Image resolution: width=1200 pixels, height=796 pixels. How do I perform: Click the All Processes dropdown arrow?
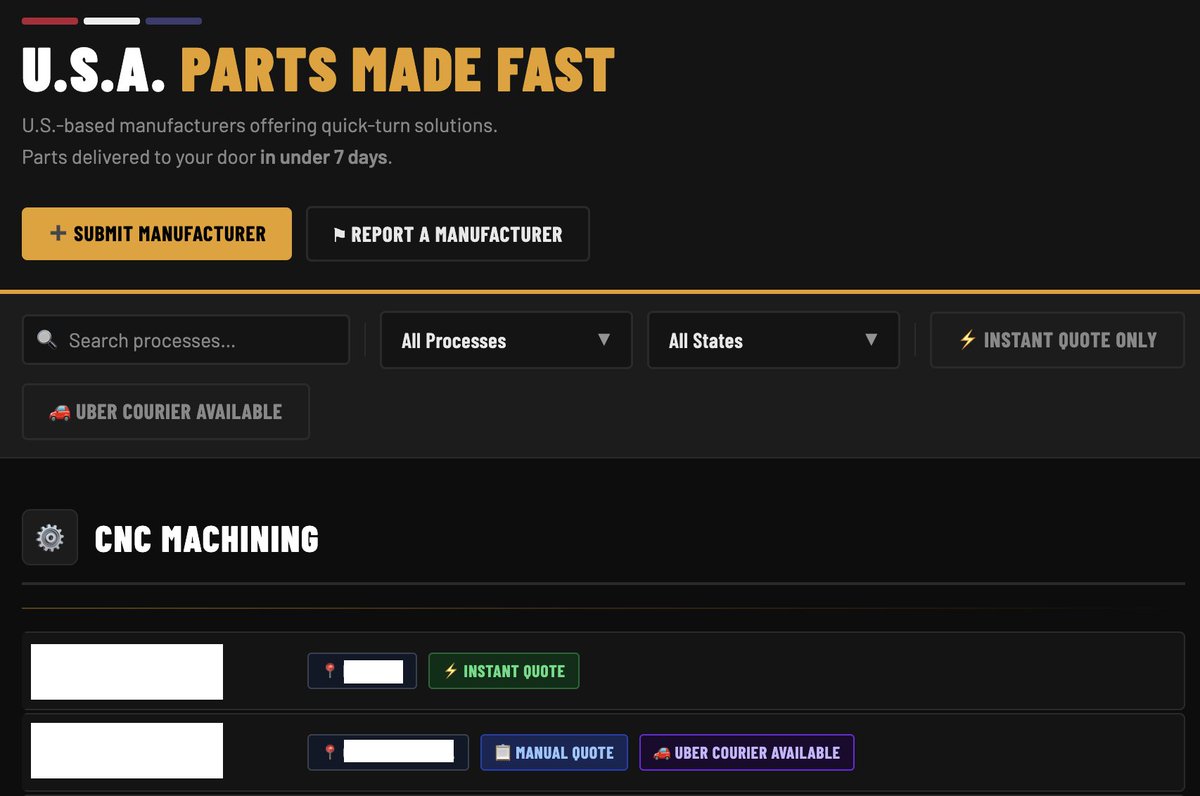[x=604, y=340]
